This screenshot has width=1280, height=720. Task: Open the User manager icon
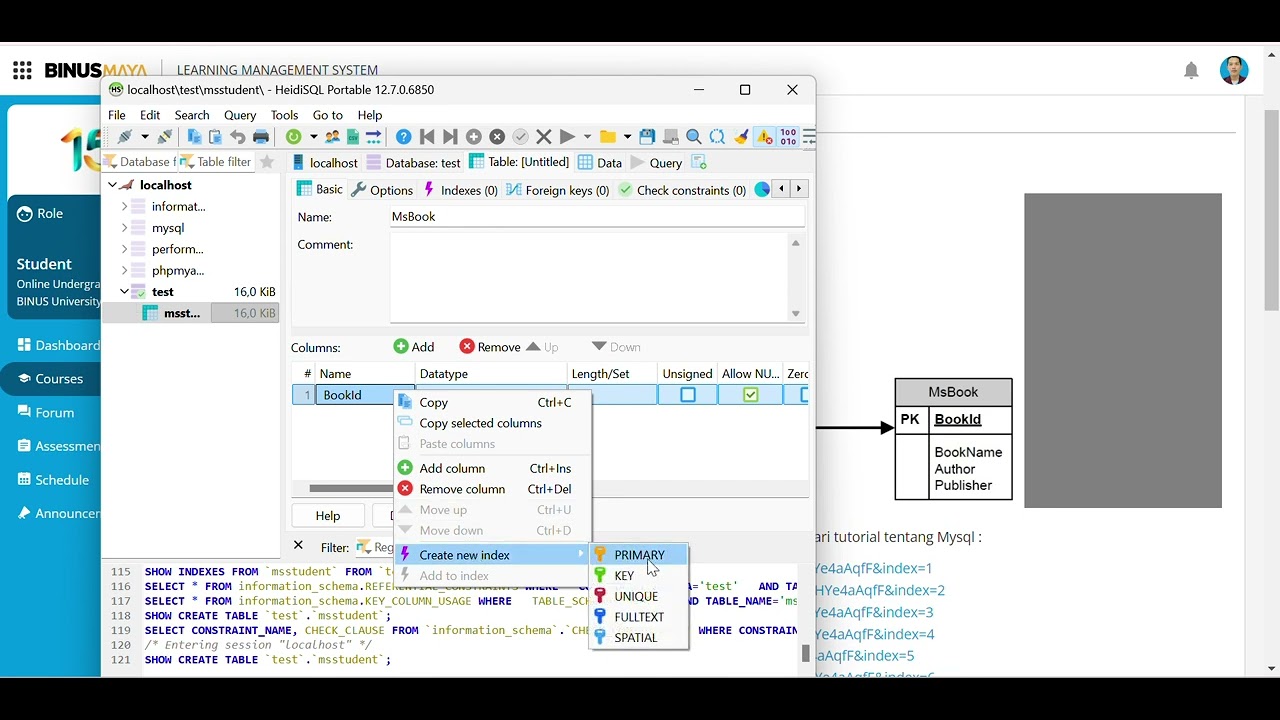[x=332, y=137]
